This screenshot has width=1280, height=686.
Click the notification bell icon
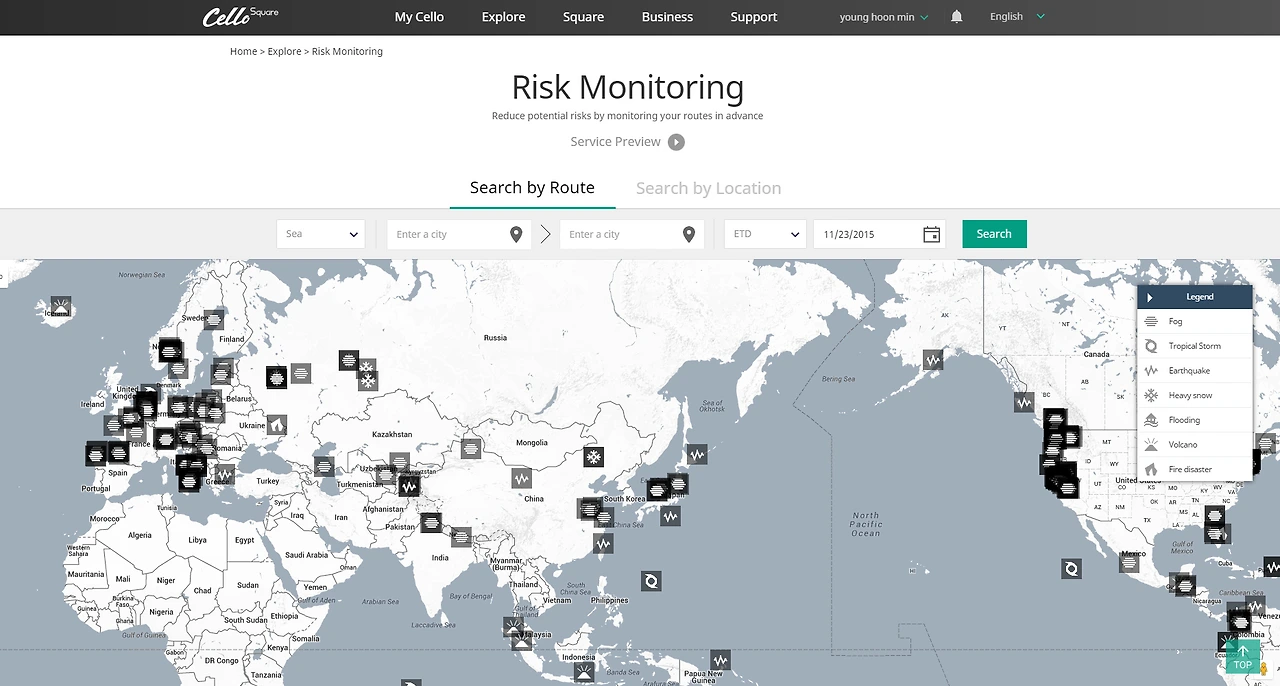(956, 17)
